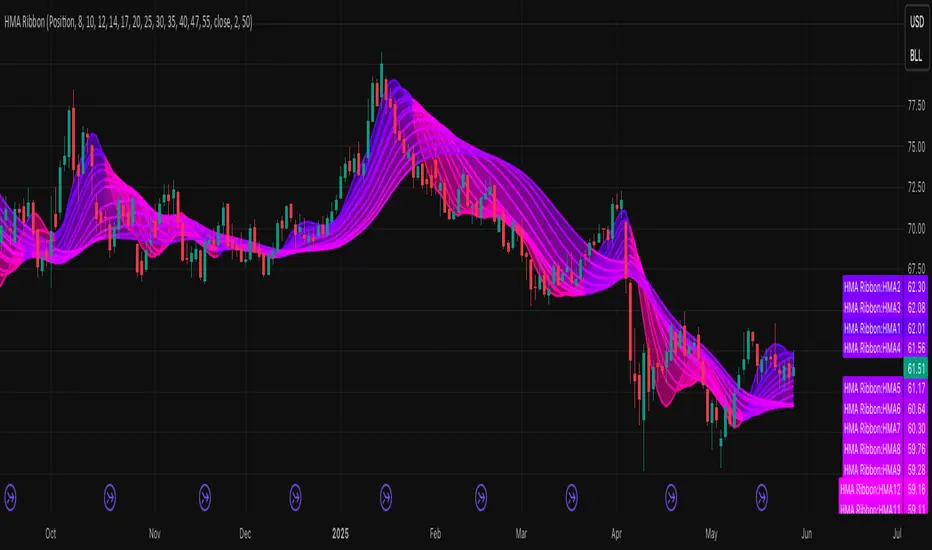Click the 75.00 price axis label
Viewport: 932px width, 550px height.
coord(916,147)
